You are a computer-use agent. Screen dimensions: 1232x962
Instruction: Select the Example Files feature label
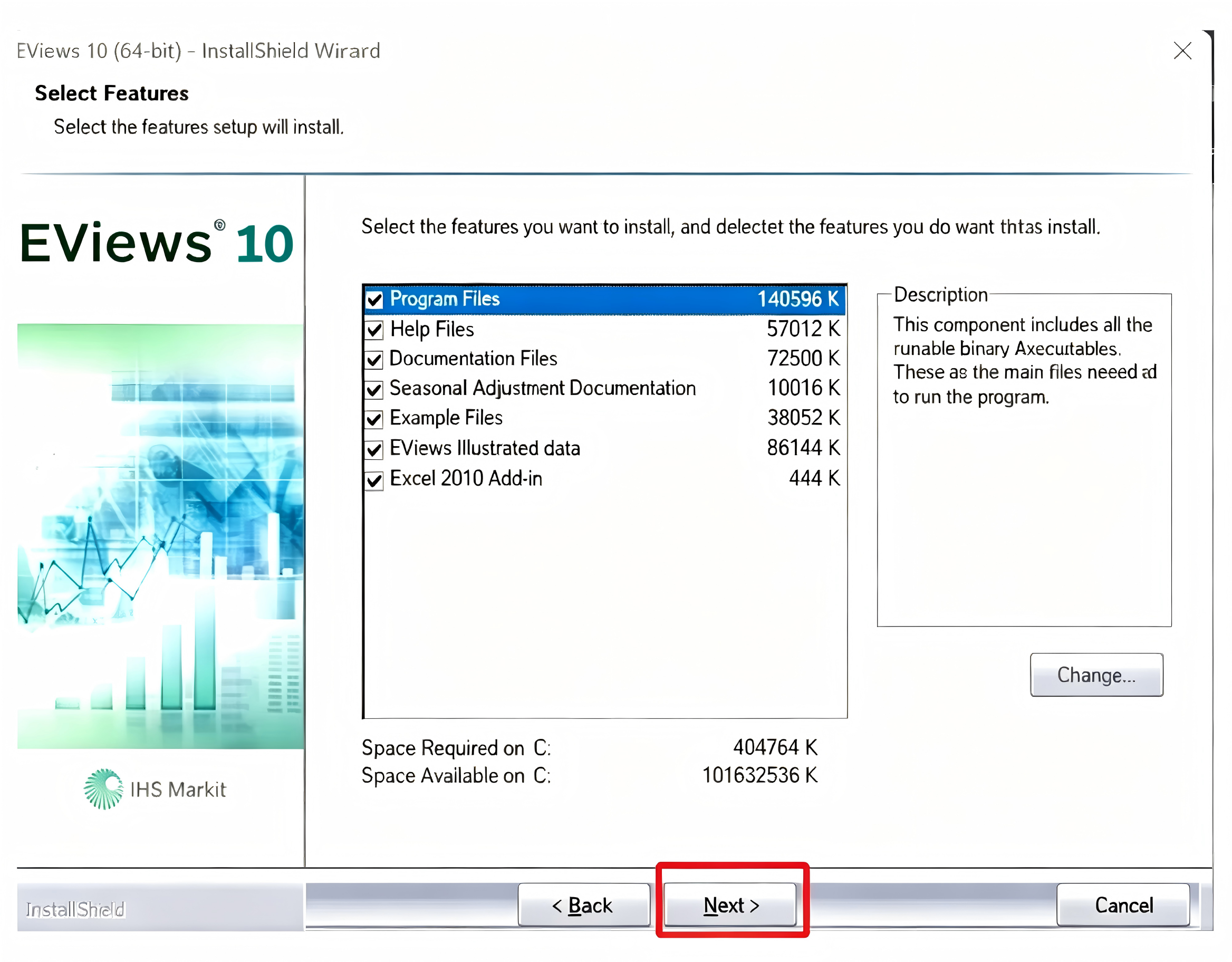(x=446, y=418)
